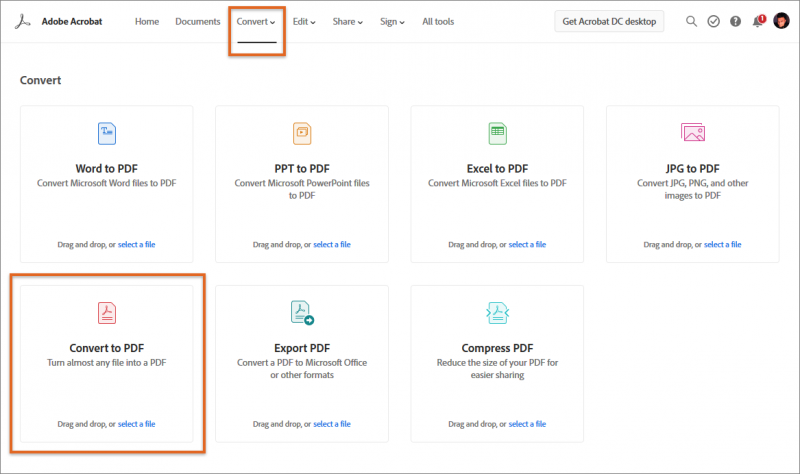
Task: Expand the Sign dropdown menu
Action: 392,21
